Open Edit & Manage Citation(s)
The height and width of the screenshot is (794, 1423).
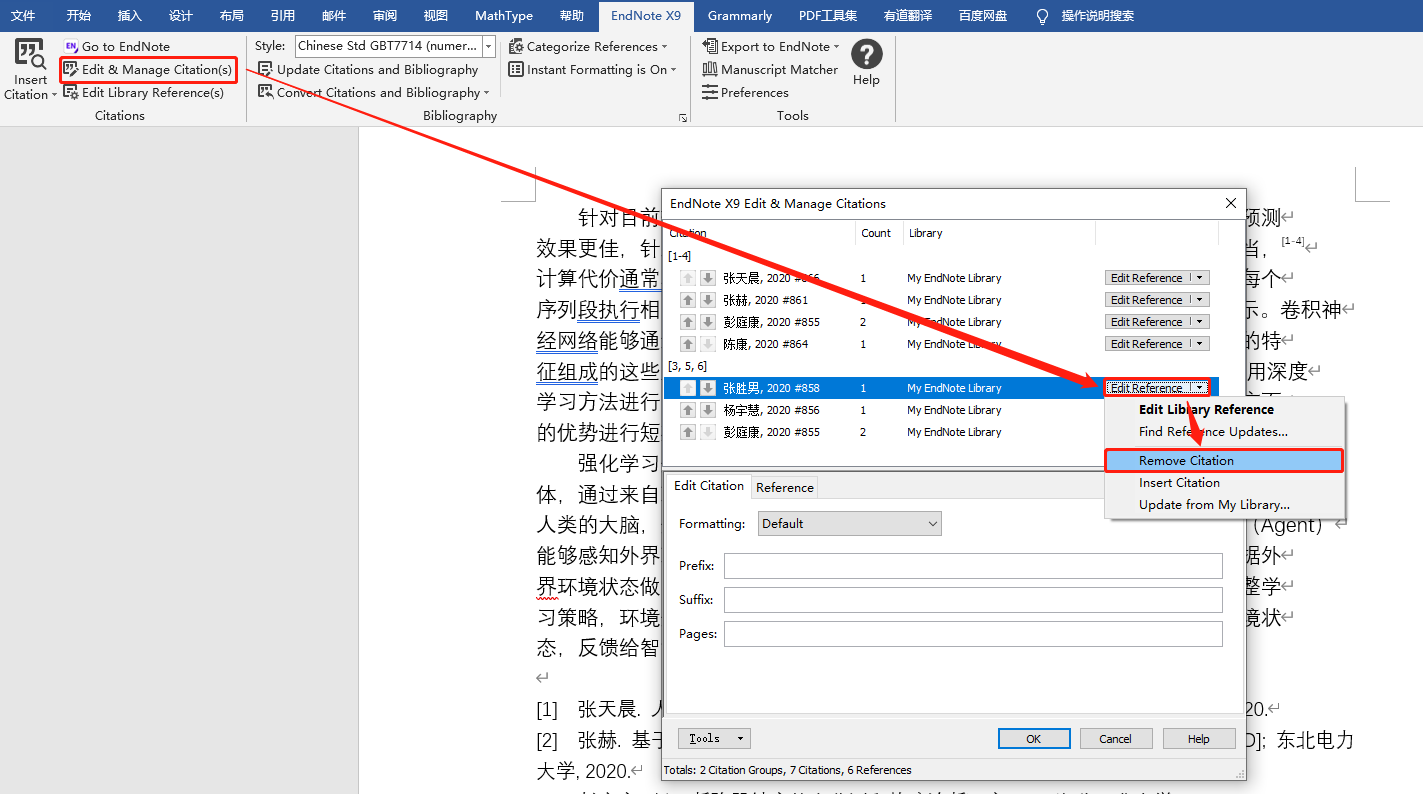[148, 69]
